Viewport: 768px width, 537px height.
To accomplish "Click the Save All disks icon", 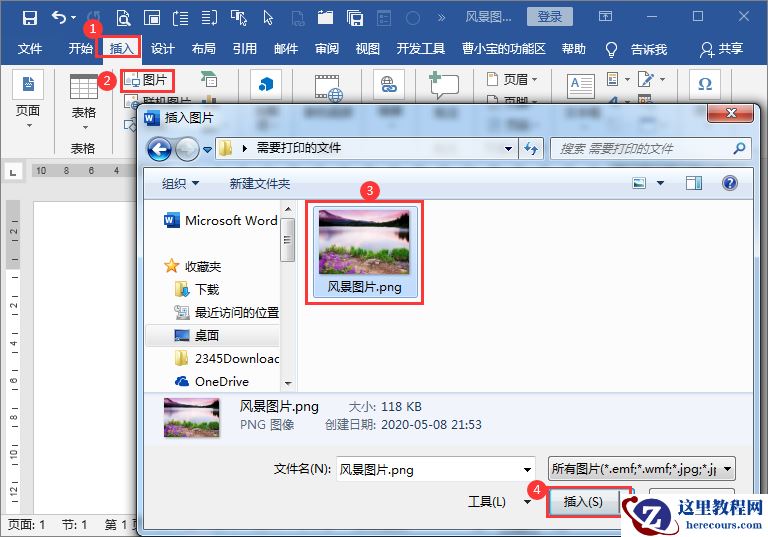I will click(355, 18).
